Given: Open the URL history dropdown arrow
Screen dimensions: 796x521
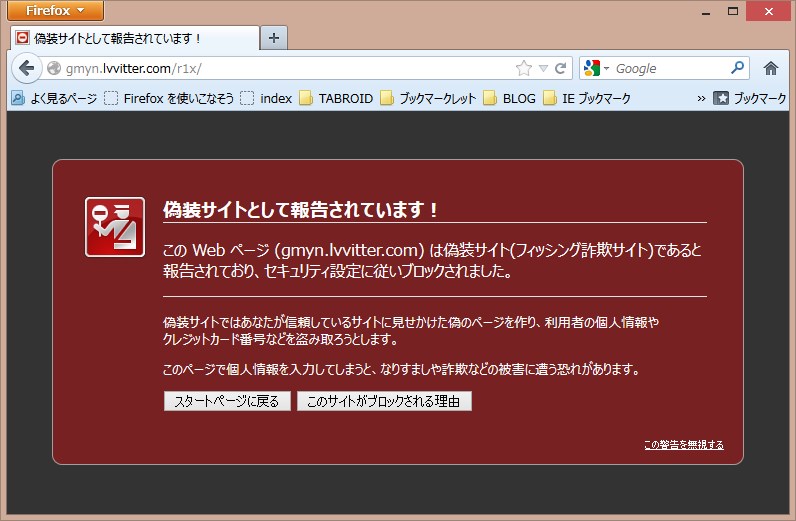Looking at the screenshot, I should coord(543,69).
